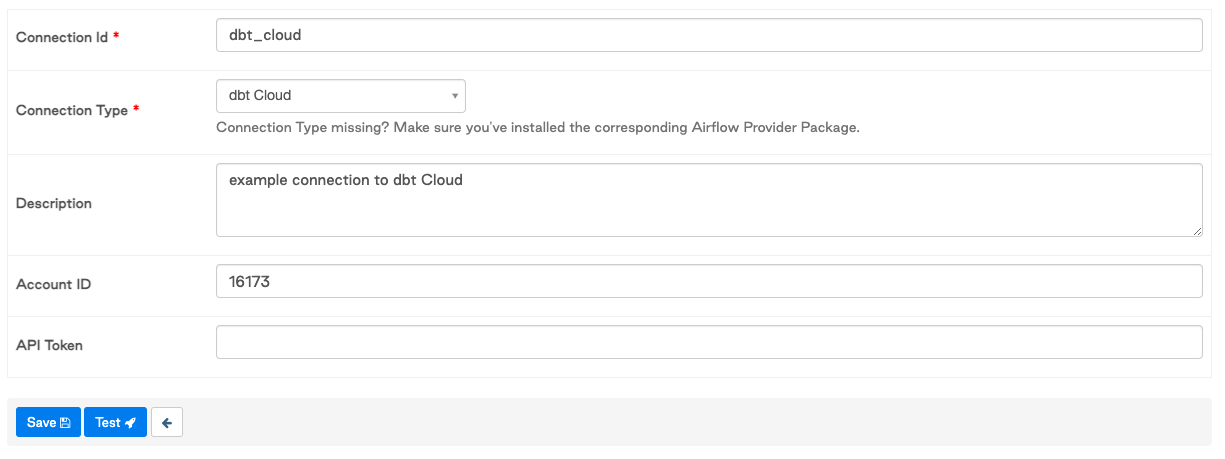
Task: Click the red asterisk beside Connection Type
Action: (136, 110)
